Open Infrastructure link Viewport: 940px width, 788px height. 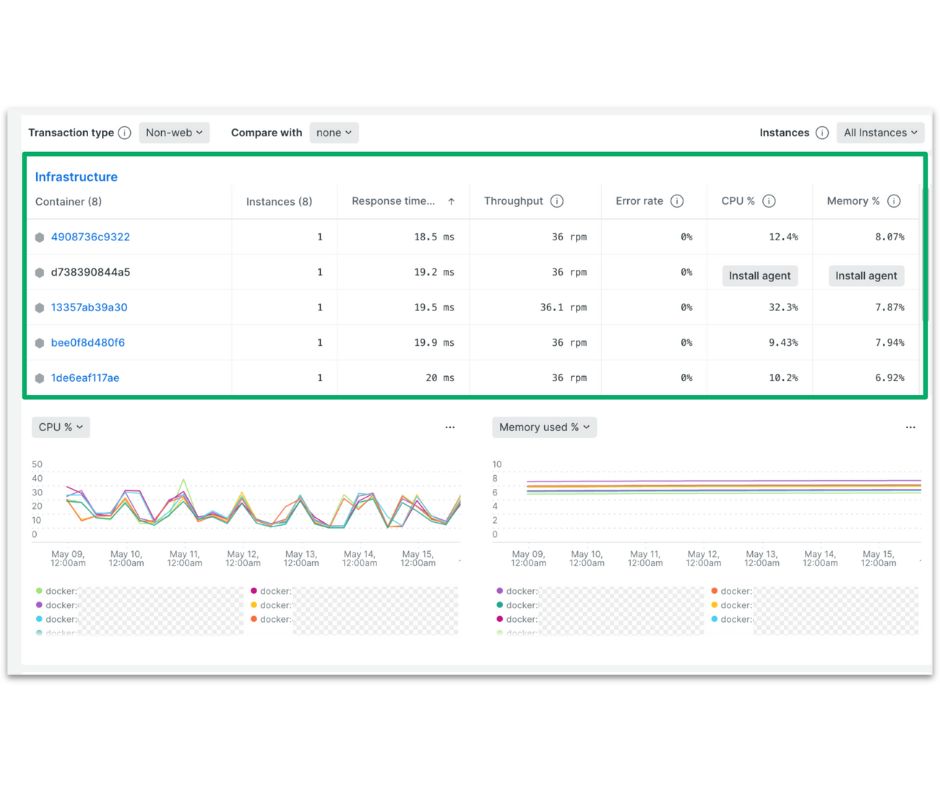coord(76,177)
